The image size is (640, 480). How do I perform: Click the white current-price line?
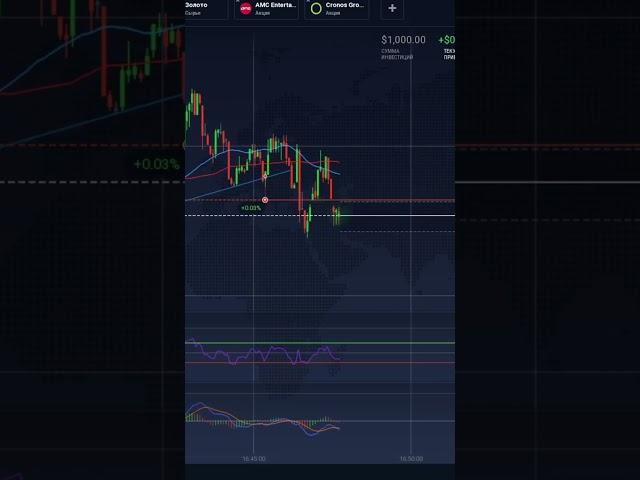point(400,215)
